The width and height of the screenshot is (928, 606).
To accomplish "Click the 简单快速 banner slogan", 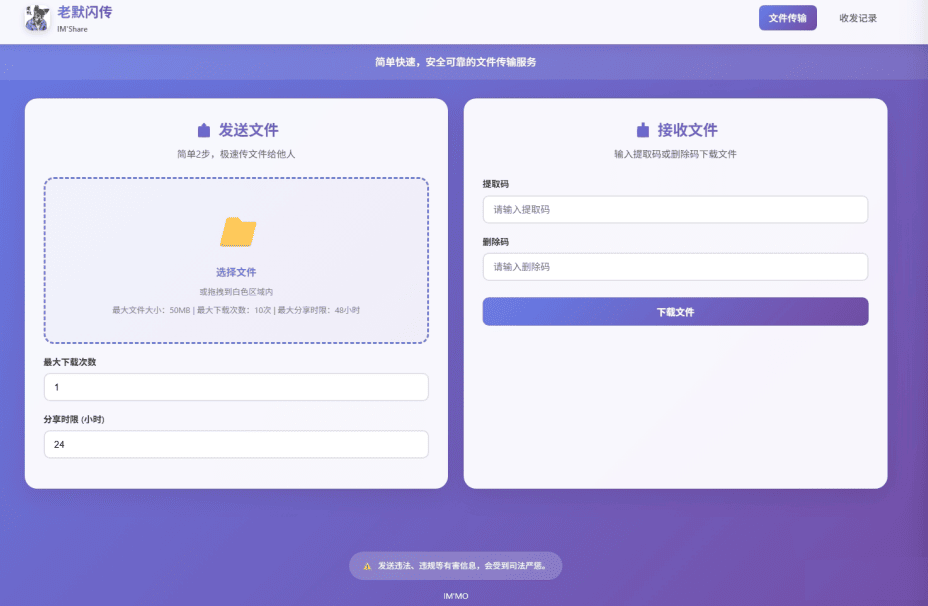I will pyautogui.click(x=456, y=62).
